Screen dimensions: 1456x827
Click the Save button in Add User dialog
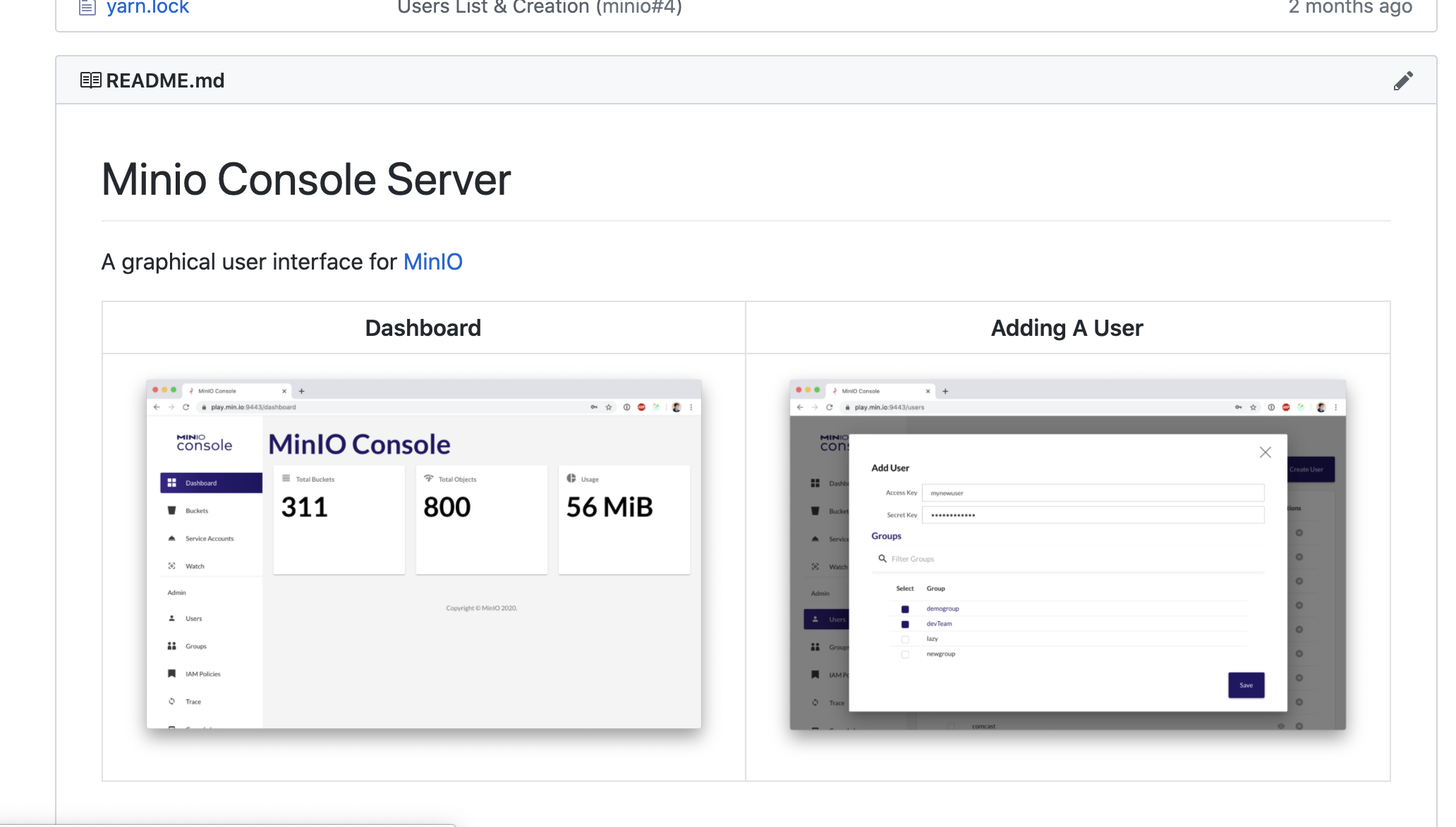pyautogui.click(x=1246, y=685)
